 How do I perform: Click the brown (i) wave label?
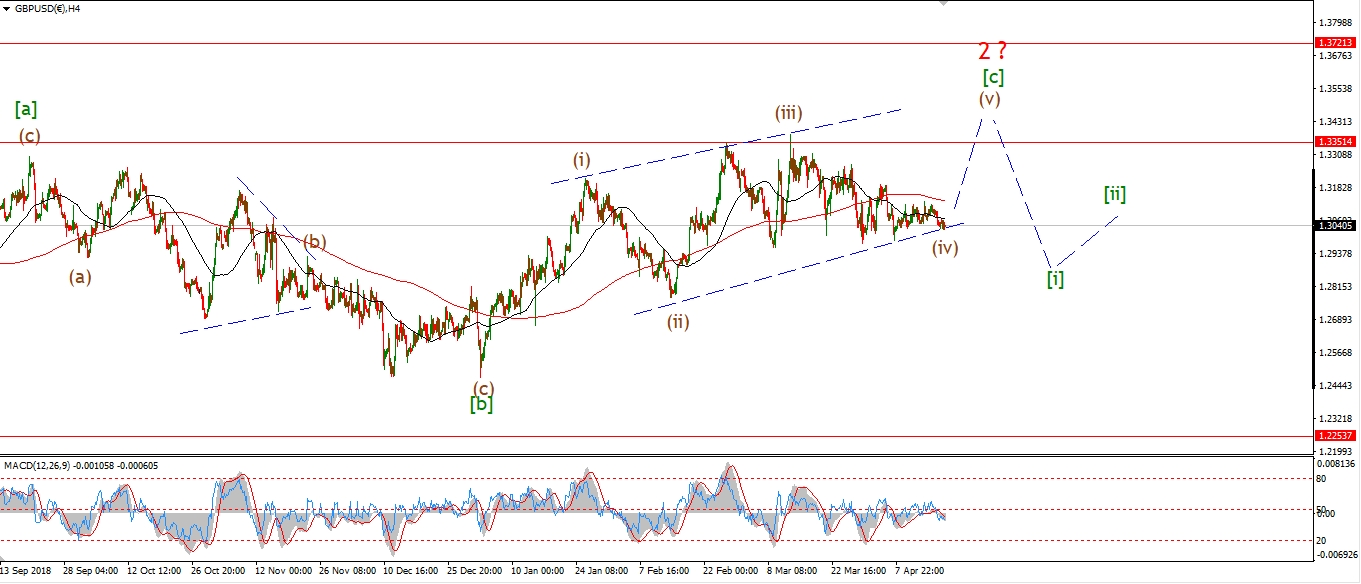(x=582, y=160)
